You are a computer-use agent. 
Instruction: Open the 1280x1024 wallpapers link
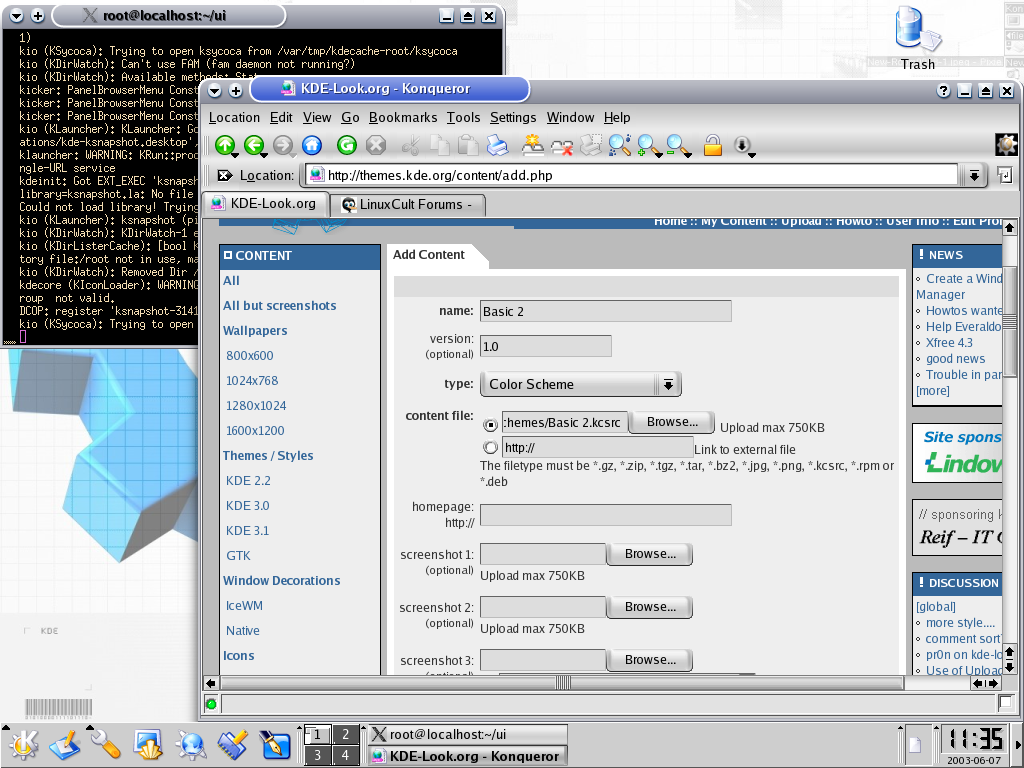point(256,406)
